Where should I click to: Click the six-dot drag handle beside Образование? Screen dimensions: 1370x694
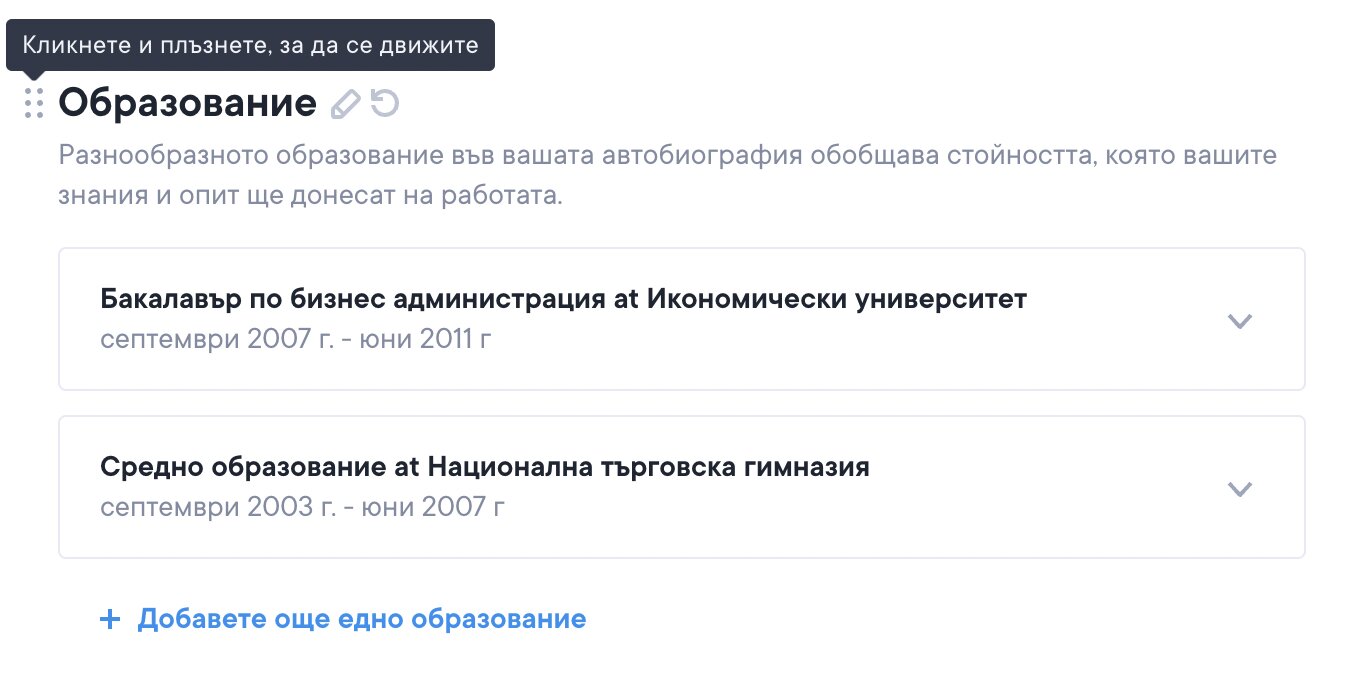34,103
